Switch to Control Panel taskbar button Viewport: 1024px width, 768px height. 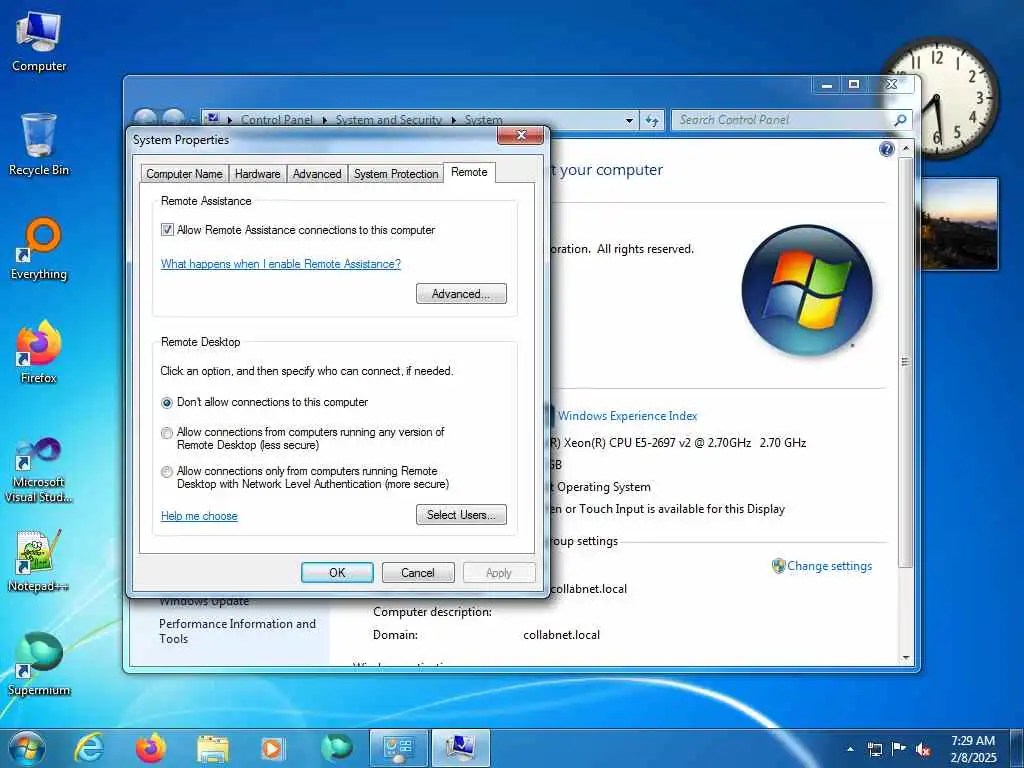pos(398,748)
